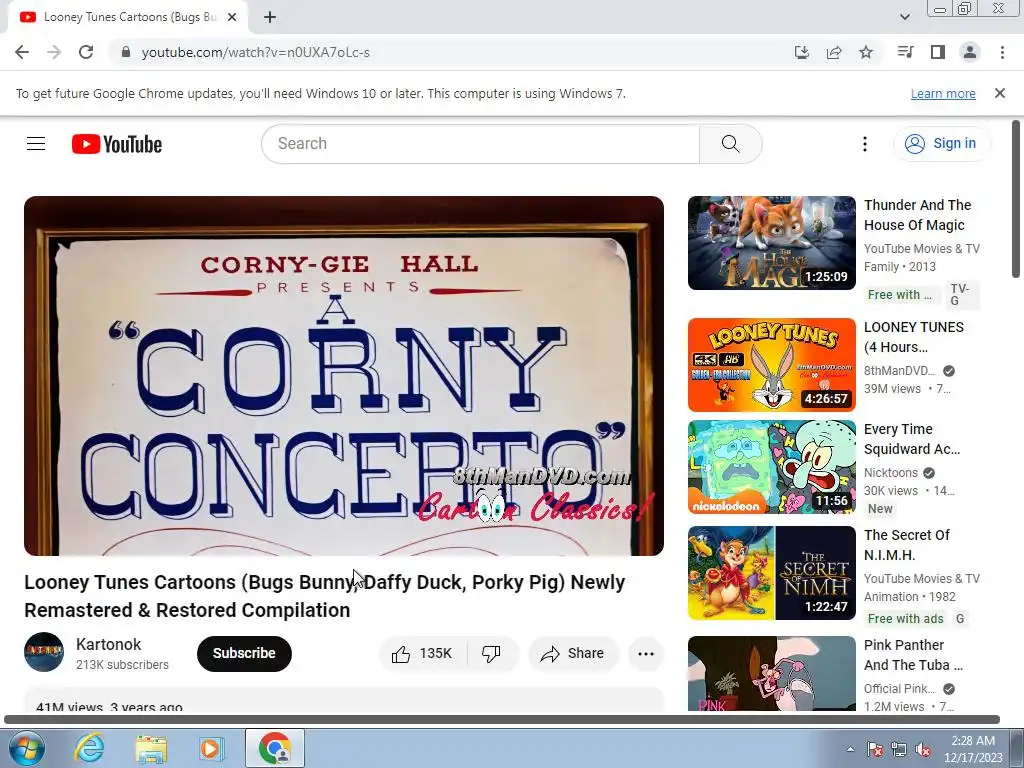Click the browser forward arrow
1024x768 pixels.
(54, 52)
